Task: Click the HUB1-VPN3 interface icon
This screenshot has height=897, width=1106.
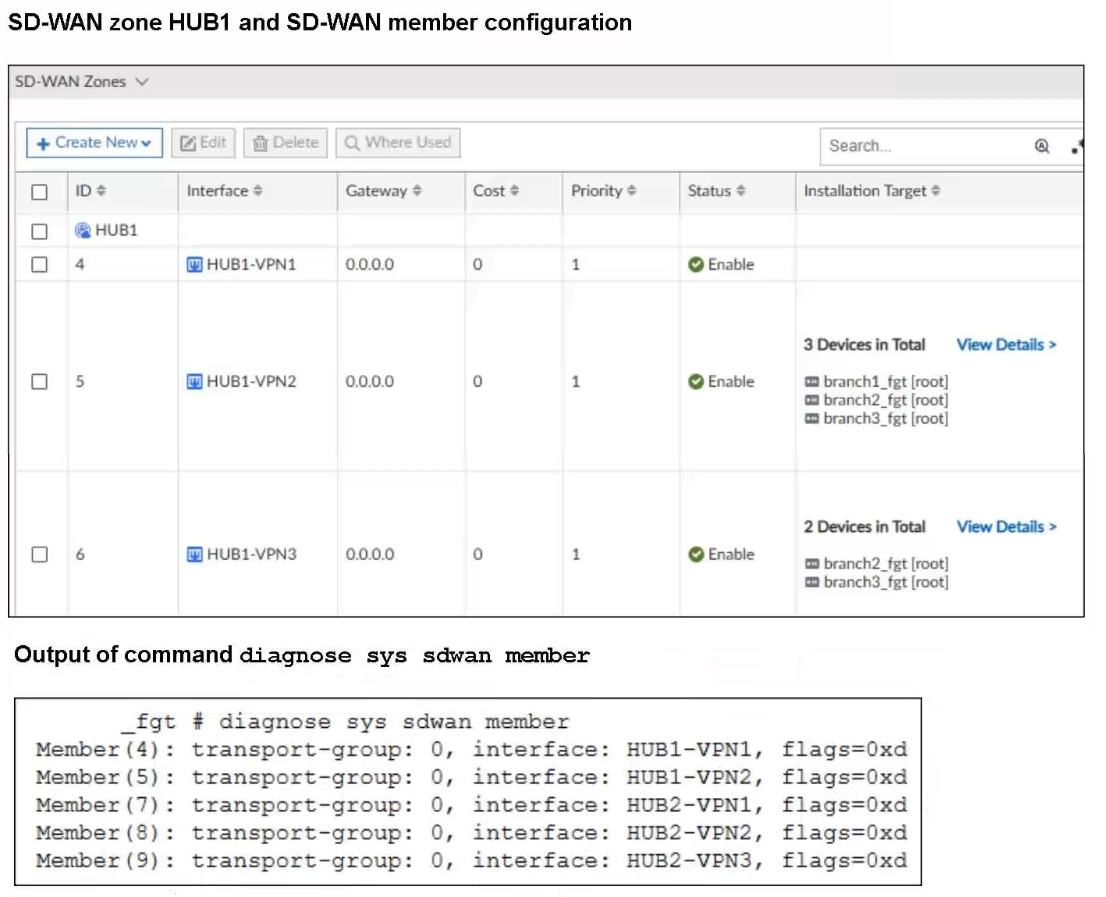Action: pyautogui.click(x=194, y=554)
